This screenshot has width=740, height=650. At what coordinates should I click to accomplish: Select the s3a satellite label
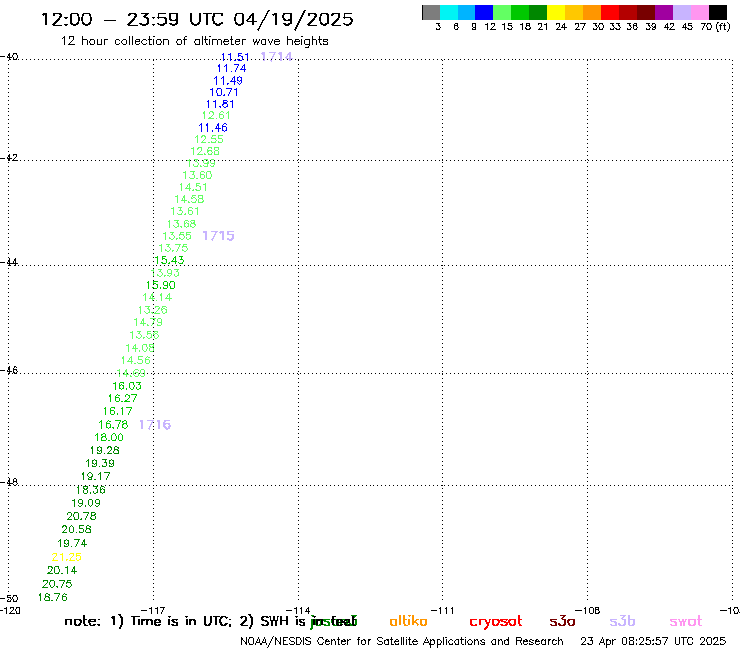(x=562, y=621)
